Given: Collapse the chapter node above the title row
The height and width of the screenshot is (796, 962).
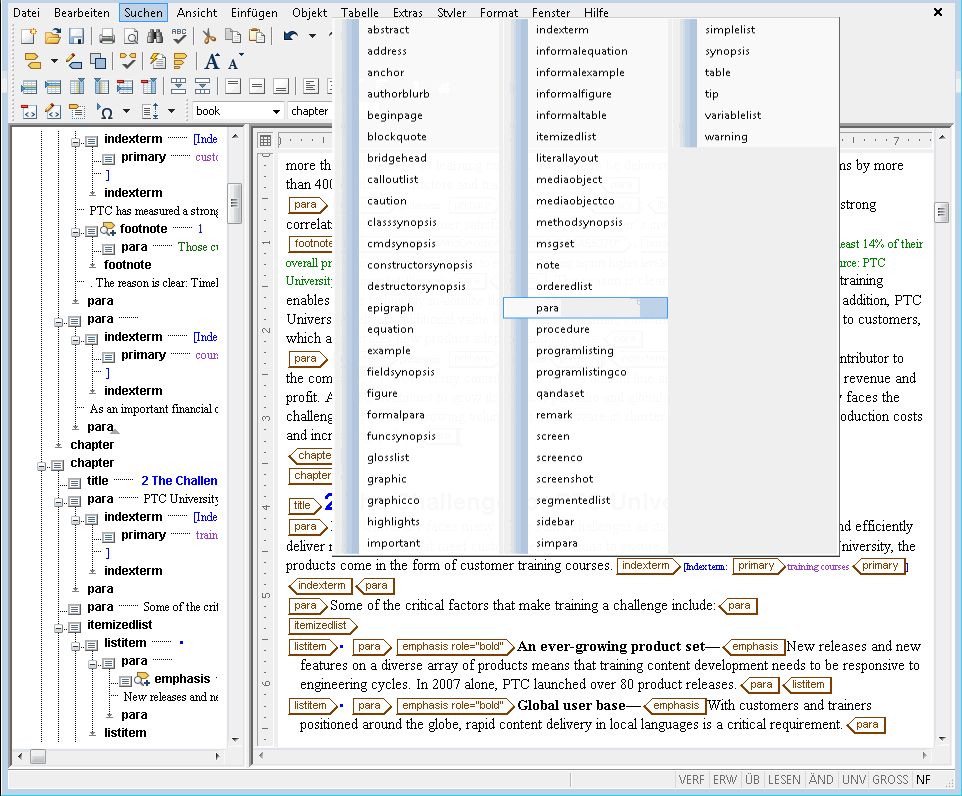Looking at the screenshot, I should (41, 466).
